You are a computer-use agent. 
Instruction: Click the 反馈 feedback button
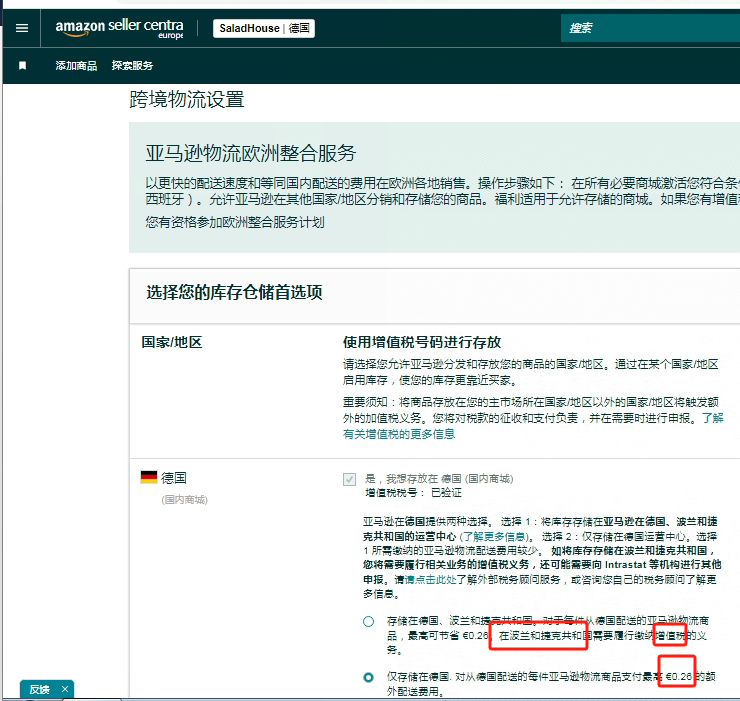click(x=39, y=690)
